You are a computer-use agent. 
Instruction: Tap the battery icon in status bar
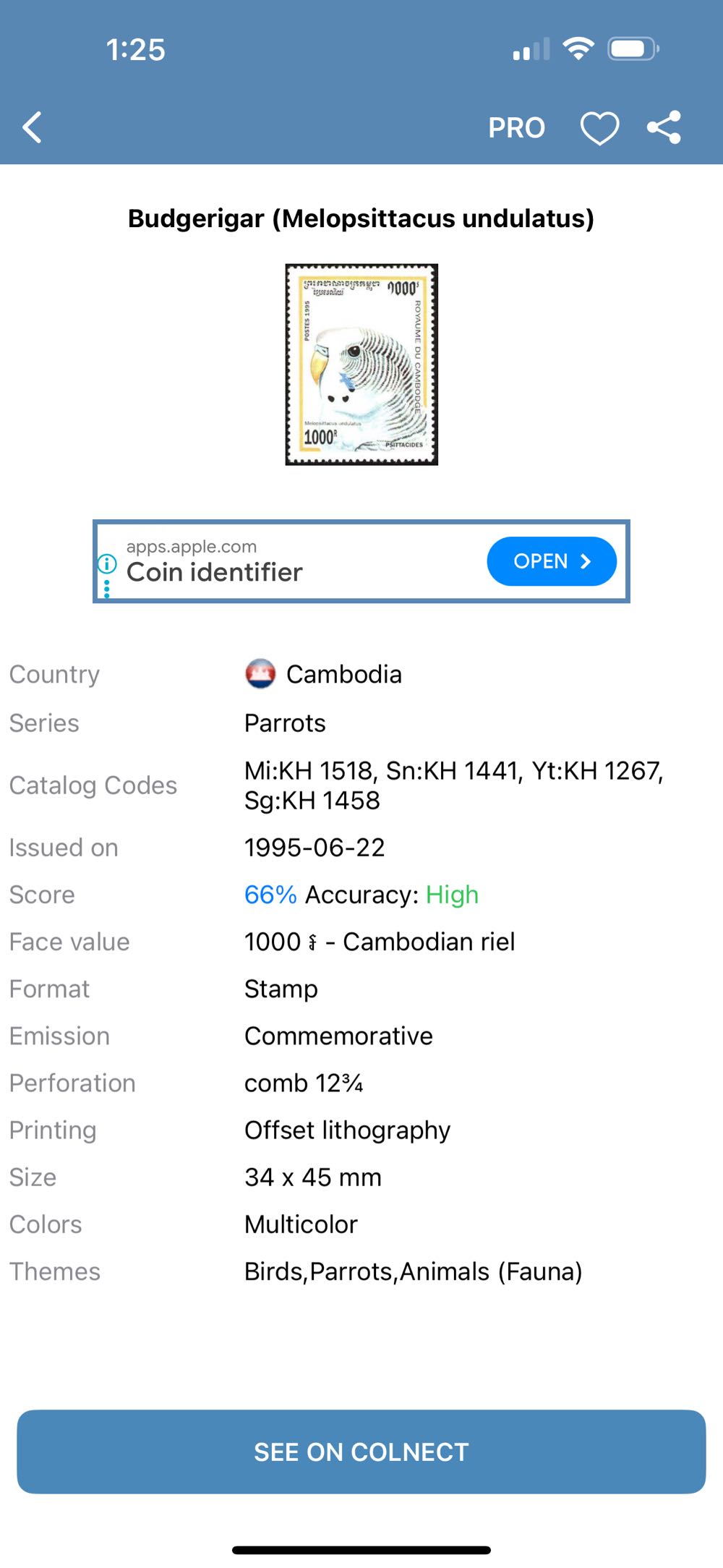tap(633, 49)
